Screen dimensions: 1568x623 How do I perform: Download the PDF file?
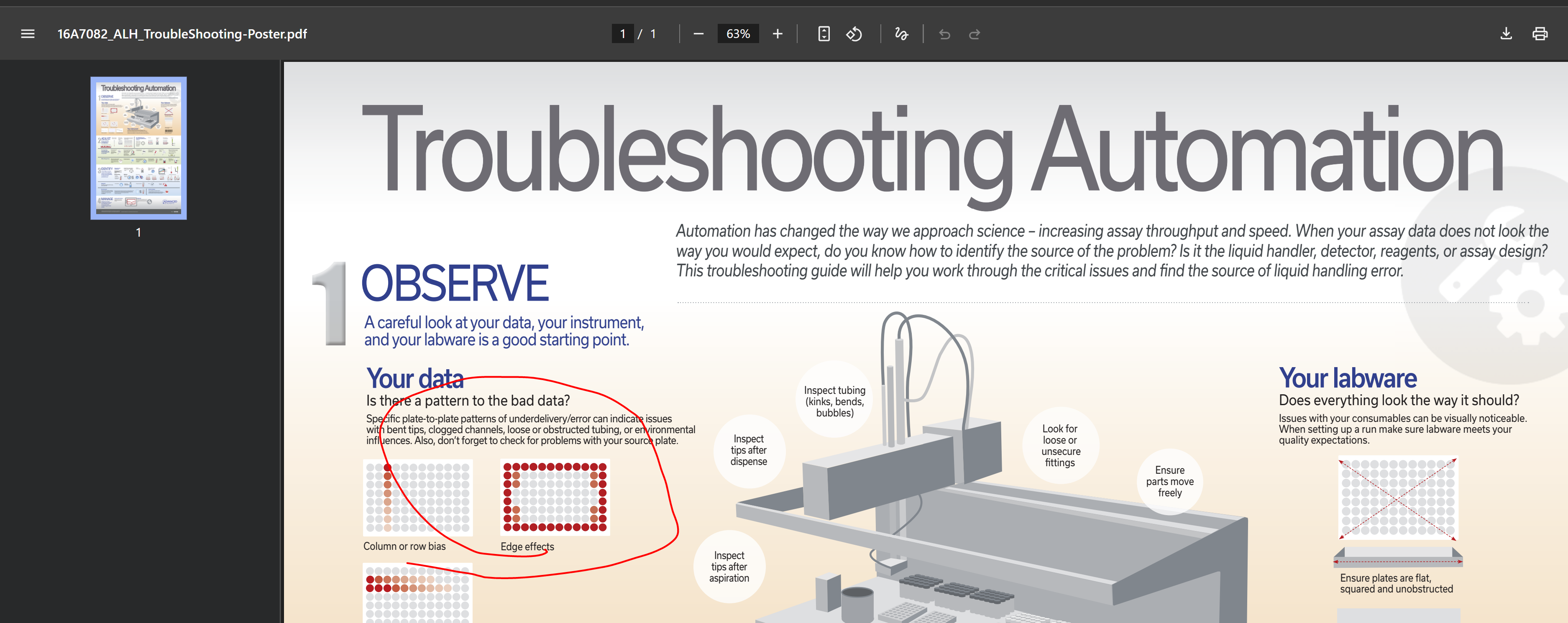(x=1505, y=34)
